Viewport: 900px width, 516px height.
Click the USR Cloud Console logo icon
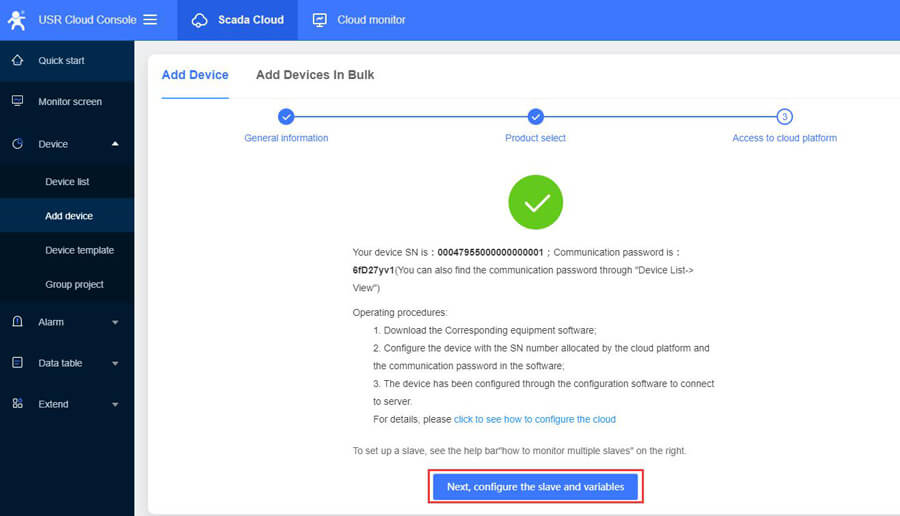coord(17,20)
